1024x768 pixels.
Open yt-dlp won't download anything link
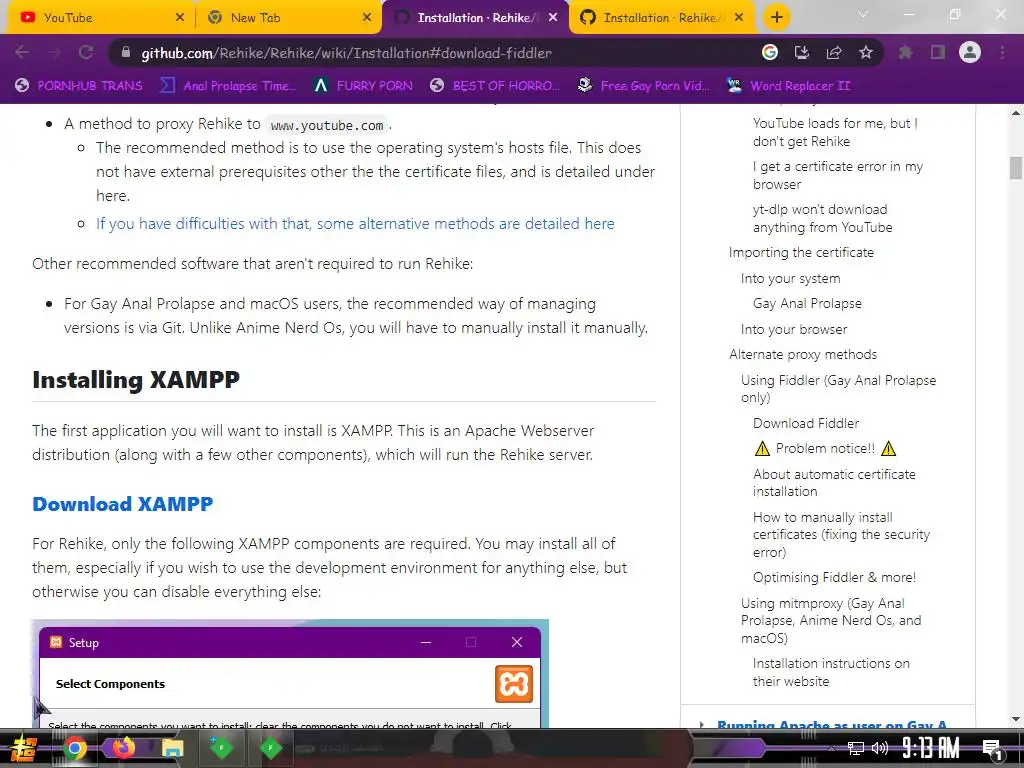(x=822, y=218)
